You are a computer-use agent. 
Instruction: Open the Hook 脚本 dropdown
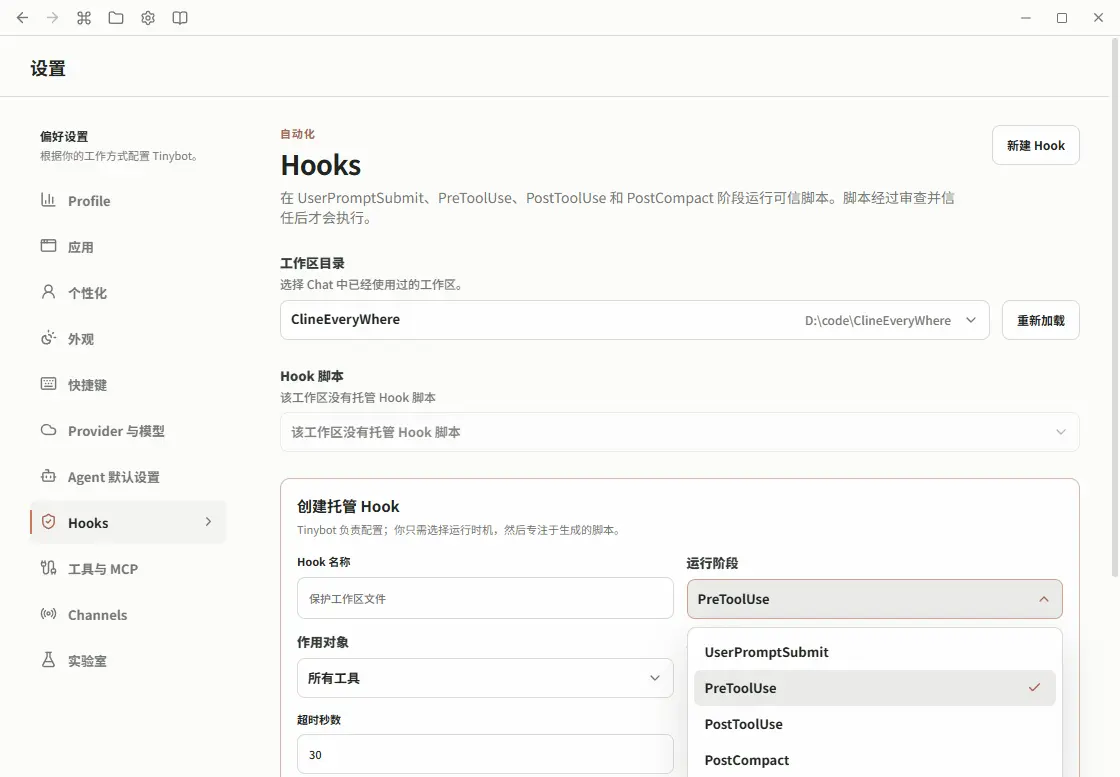coord(679,432)
